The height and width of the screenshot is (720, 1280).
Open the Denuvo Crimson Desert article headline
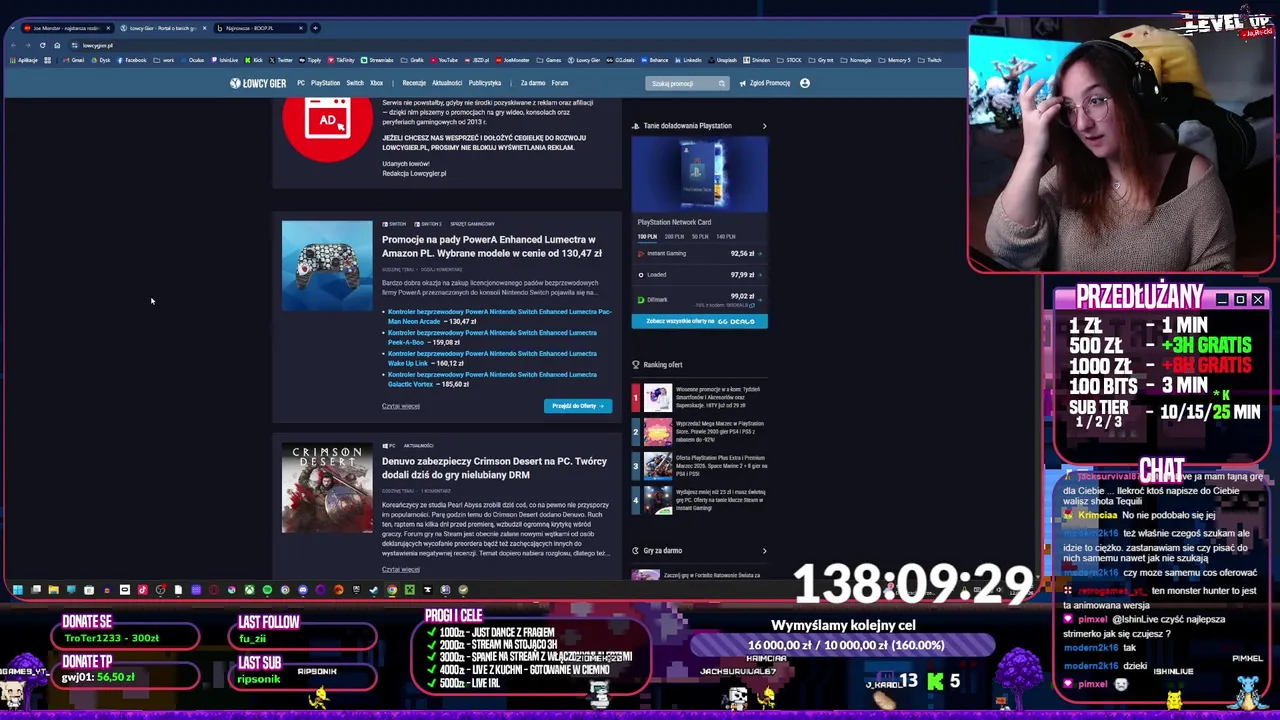coord(494,468)
